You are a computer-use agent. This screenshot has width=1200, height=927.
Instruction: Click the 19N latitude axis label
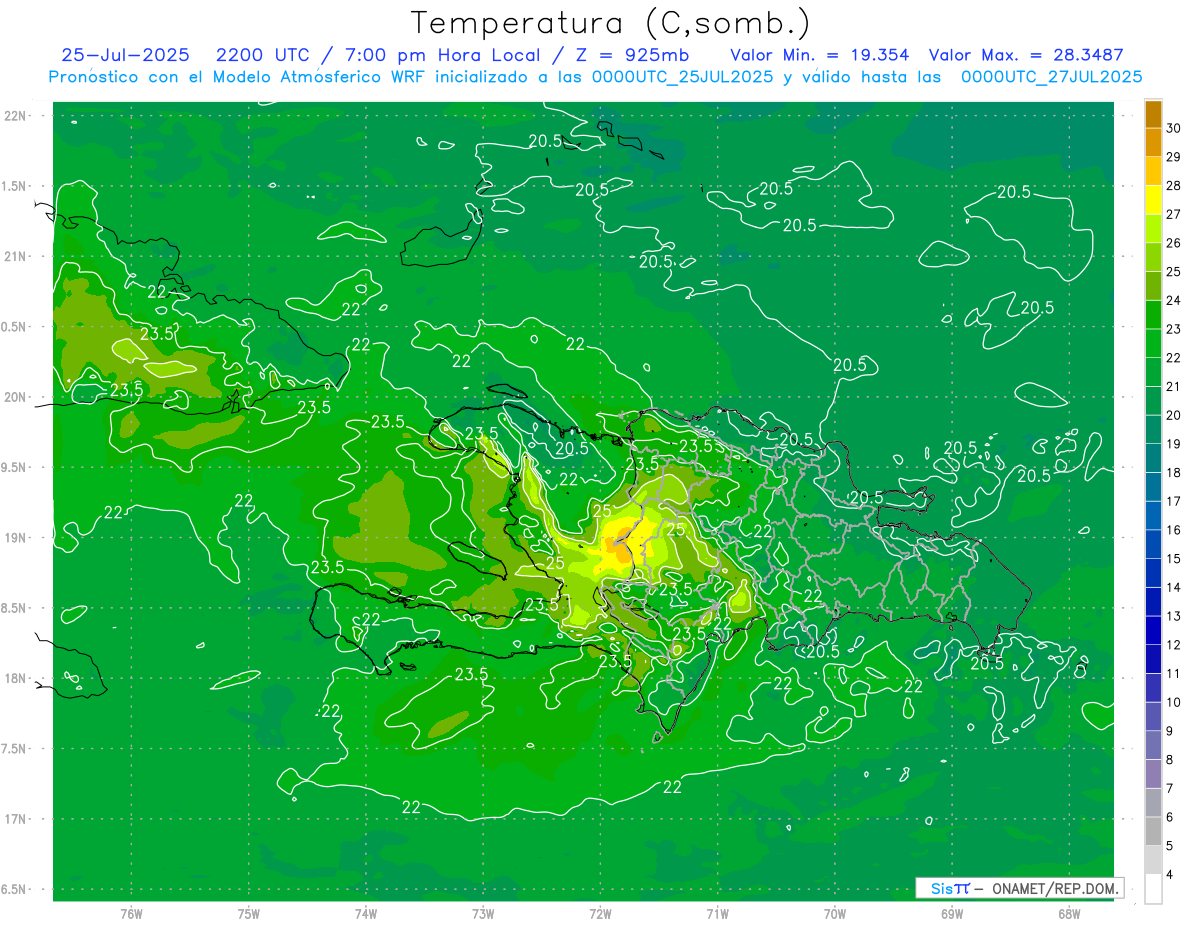click(x=16, y=538)
